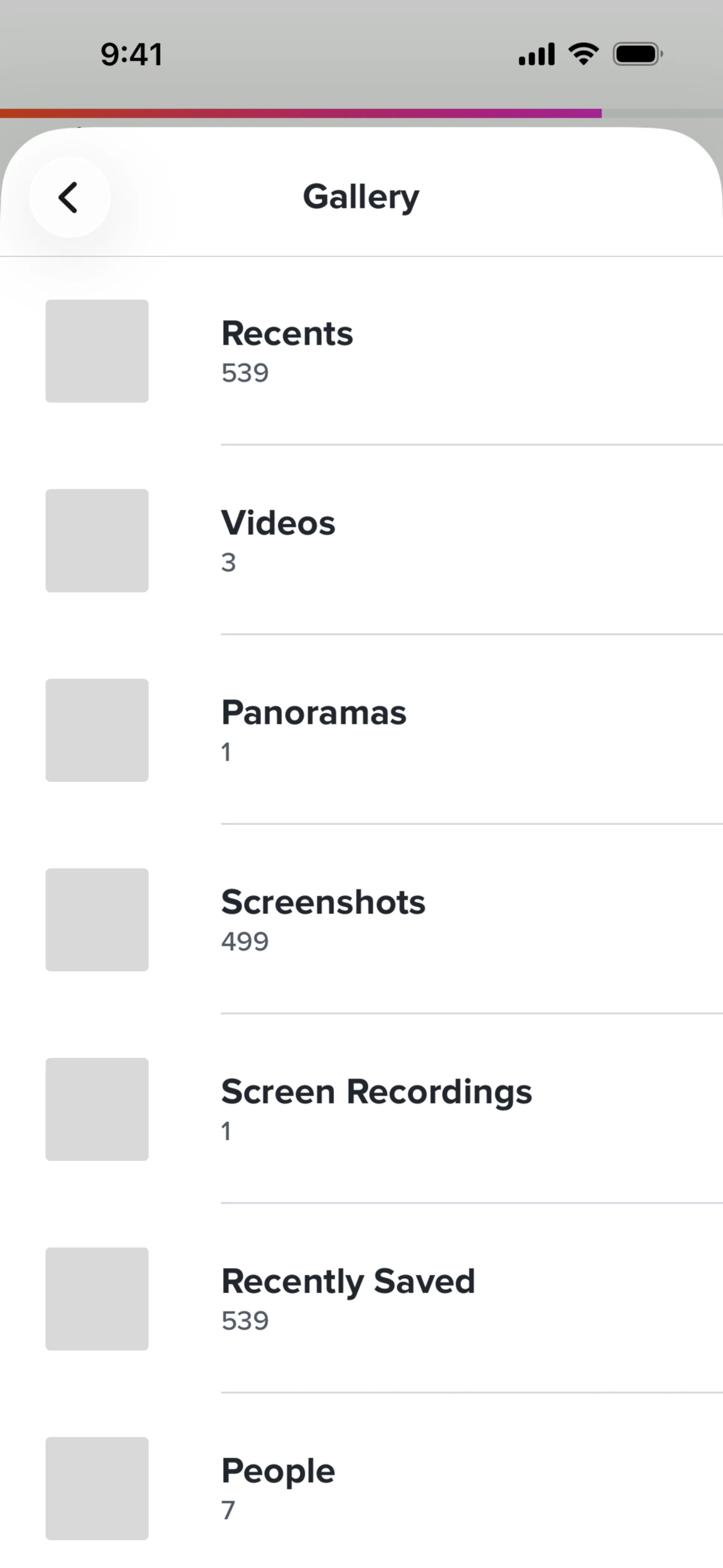Open the Recents album thumbnail
The height and width of the screenshot is (1568, 723).
(97, 351)
